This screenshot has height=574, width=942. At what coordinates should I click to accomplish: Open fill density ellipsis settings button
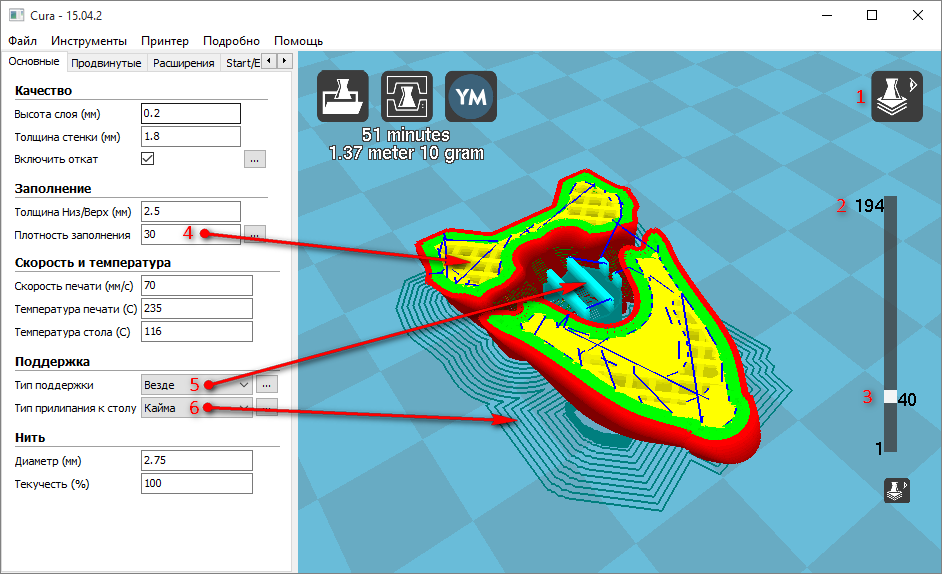tap(254, 234)
